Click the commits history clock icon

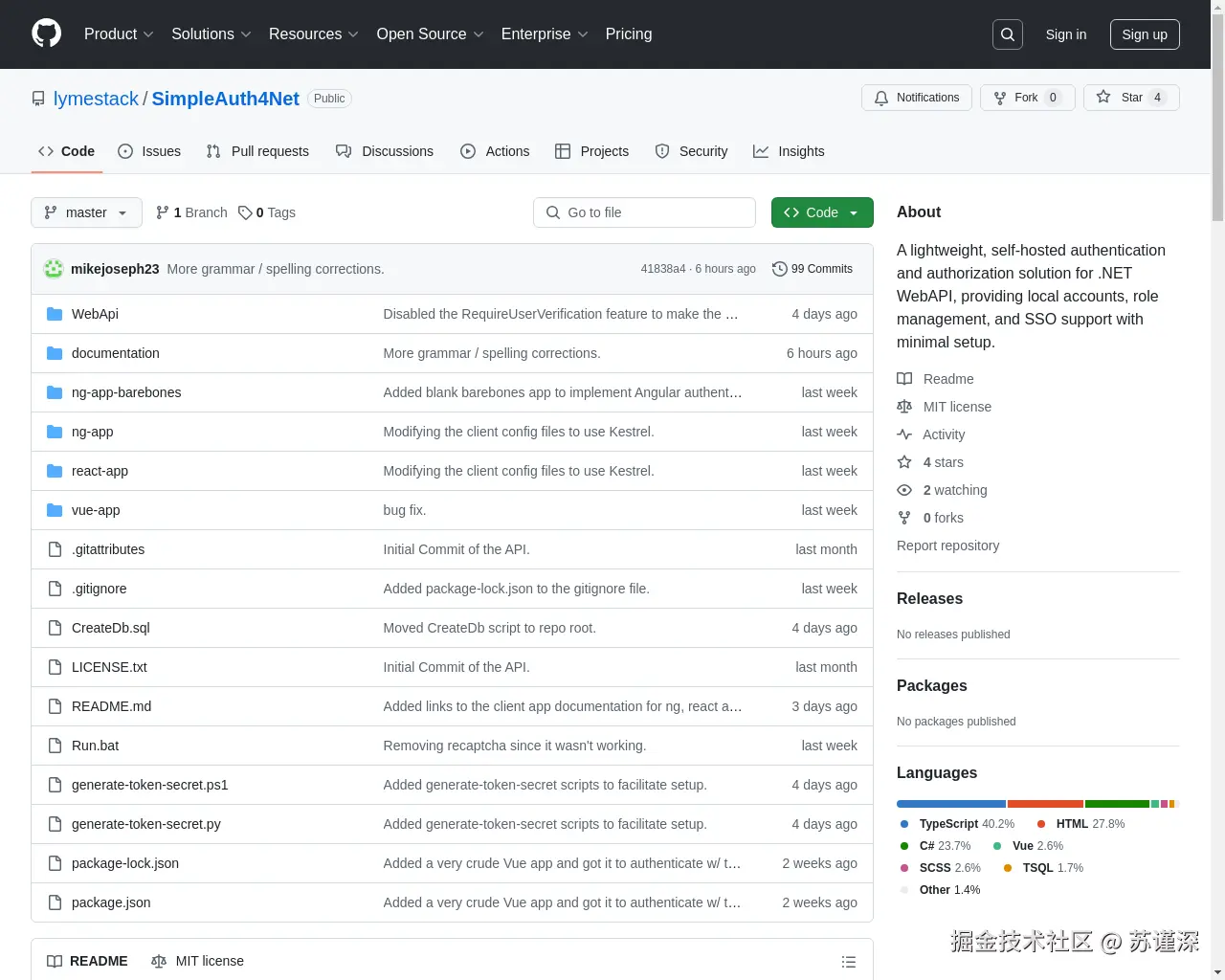pos(779,269)
